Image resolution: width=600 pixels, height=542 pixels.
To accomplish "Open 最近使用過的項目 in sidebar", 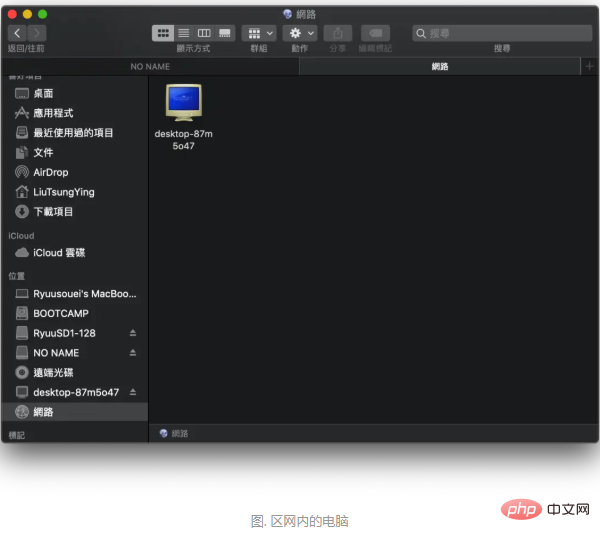I will (75, 133).
